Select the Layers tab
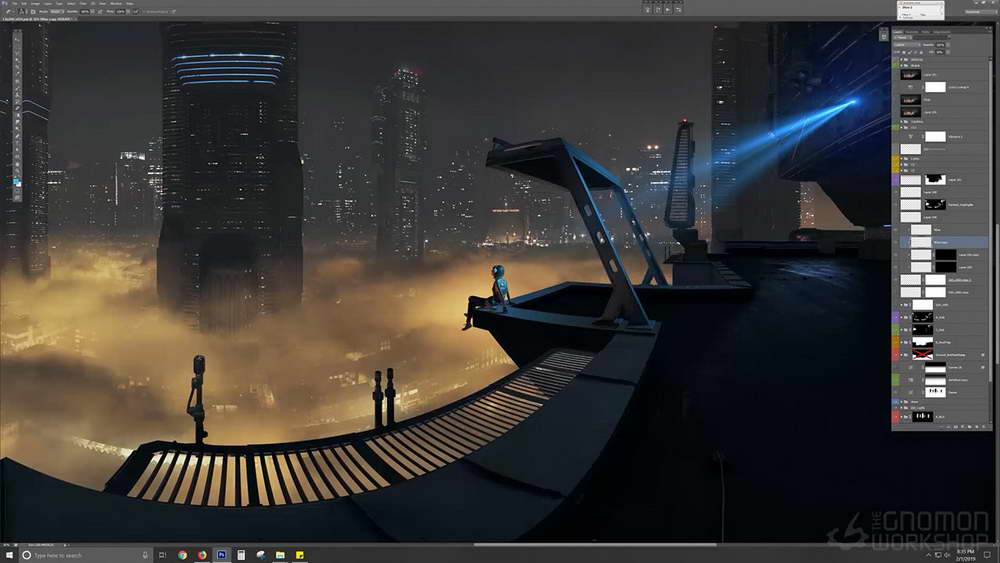Image resolution: width=1000 pixels, height=563 pixels. click(x=897, y=32)
